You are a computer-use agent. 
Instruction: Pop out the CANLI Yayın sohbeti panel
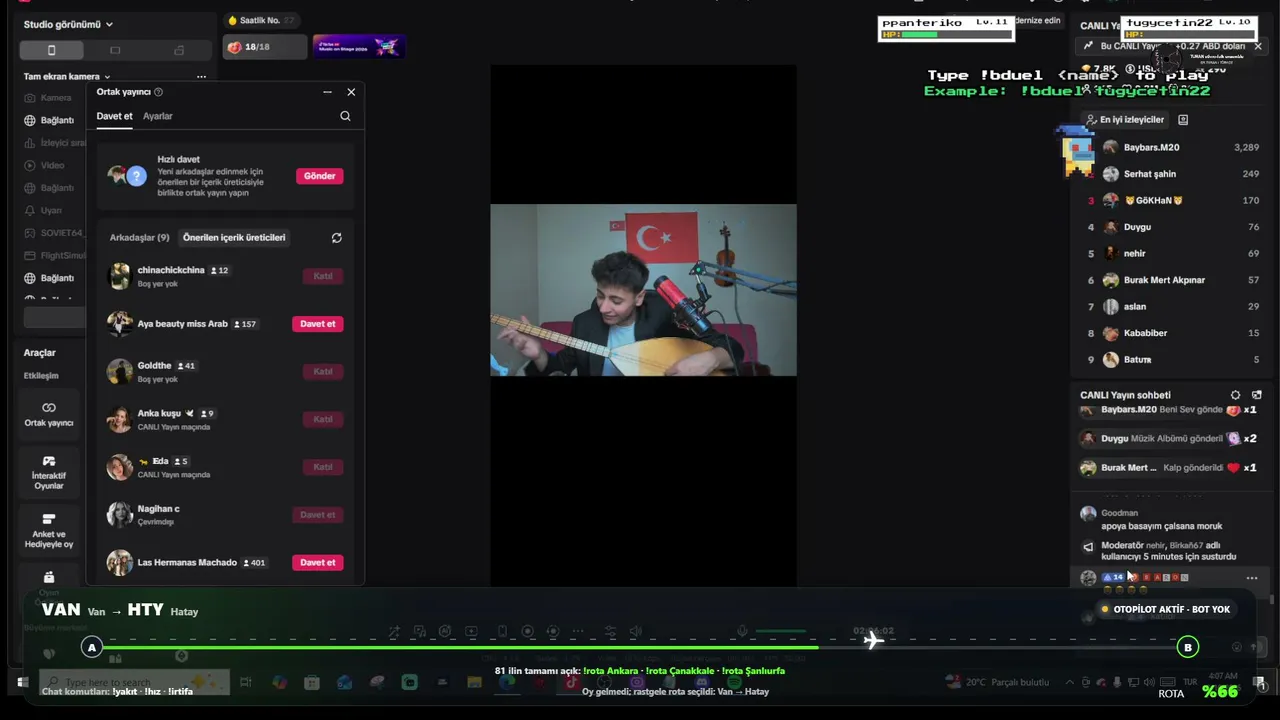coord(1257,395)
